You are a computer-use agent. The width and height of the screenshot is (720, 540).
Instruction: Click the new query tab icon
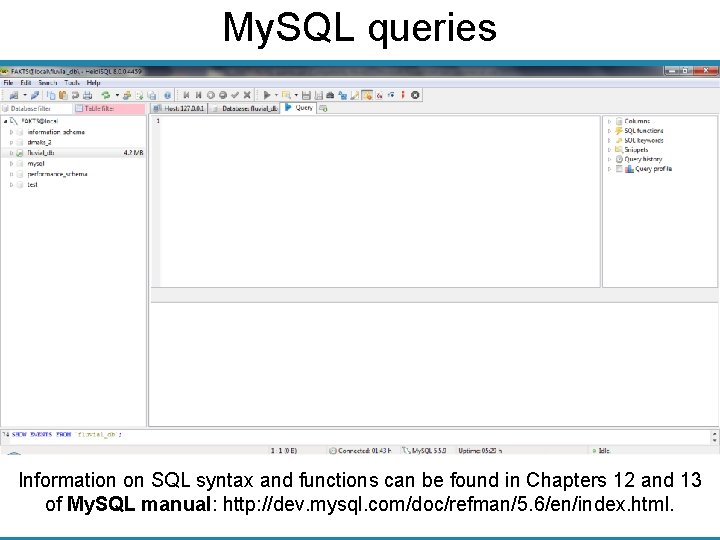click(323, 108)
